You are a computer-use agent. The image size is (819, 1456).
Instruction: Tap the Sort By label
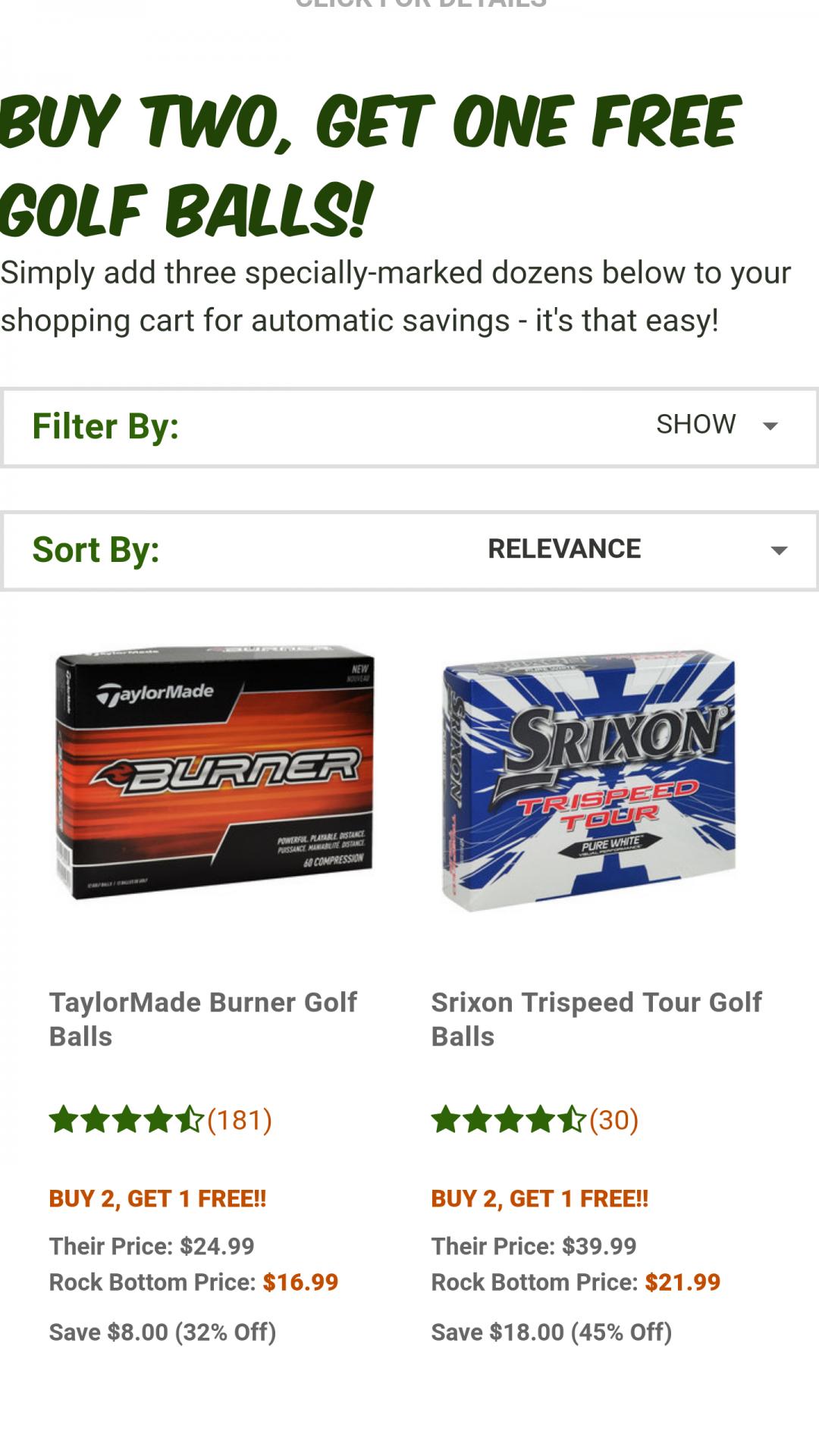tap(96, 550)
